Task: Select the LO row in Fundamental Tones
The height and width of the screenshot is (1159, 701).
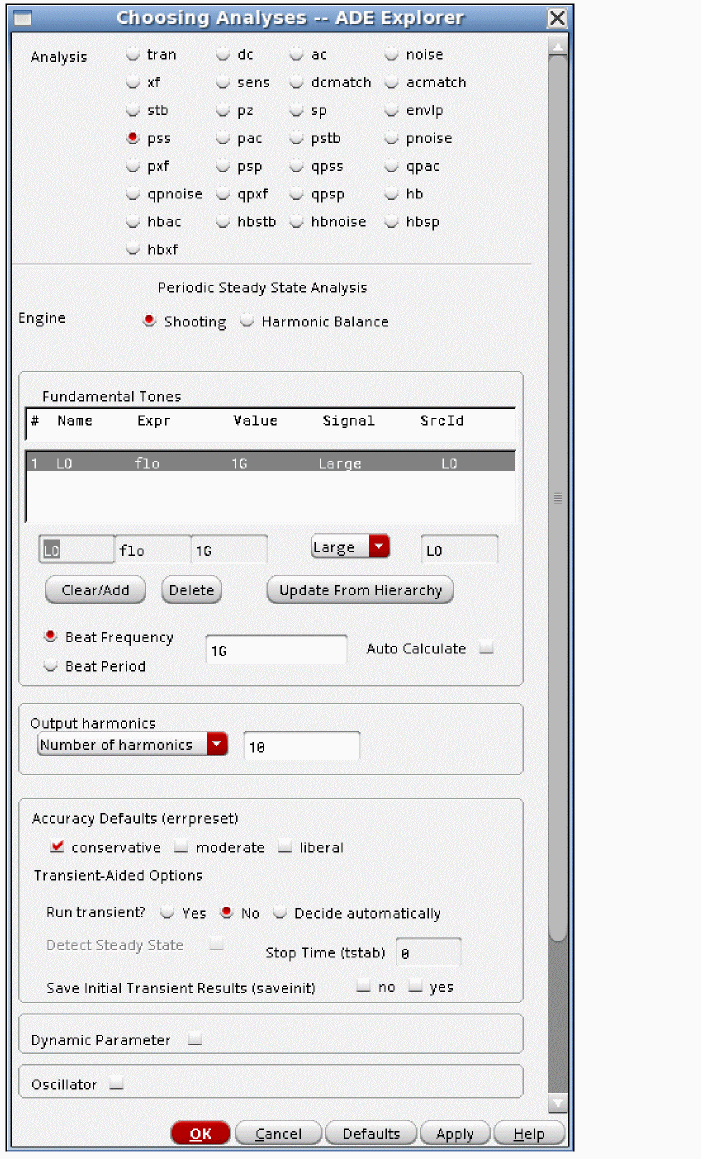Action: pyautogui.click(x=270, y=463)
